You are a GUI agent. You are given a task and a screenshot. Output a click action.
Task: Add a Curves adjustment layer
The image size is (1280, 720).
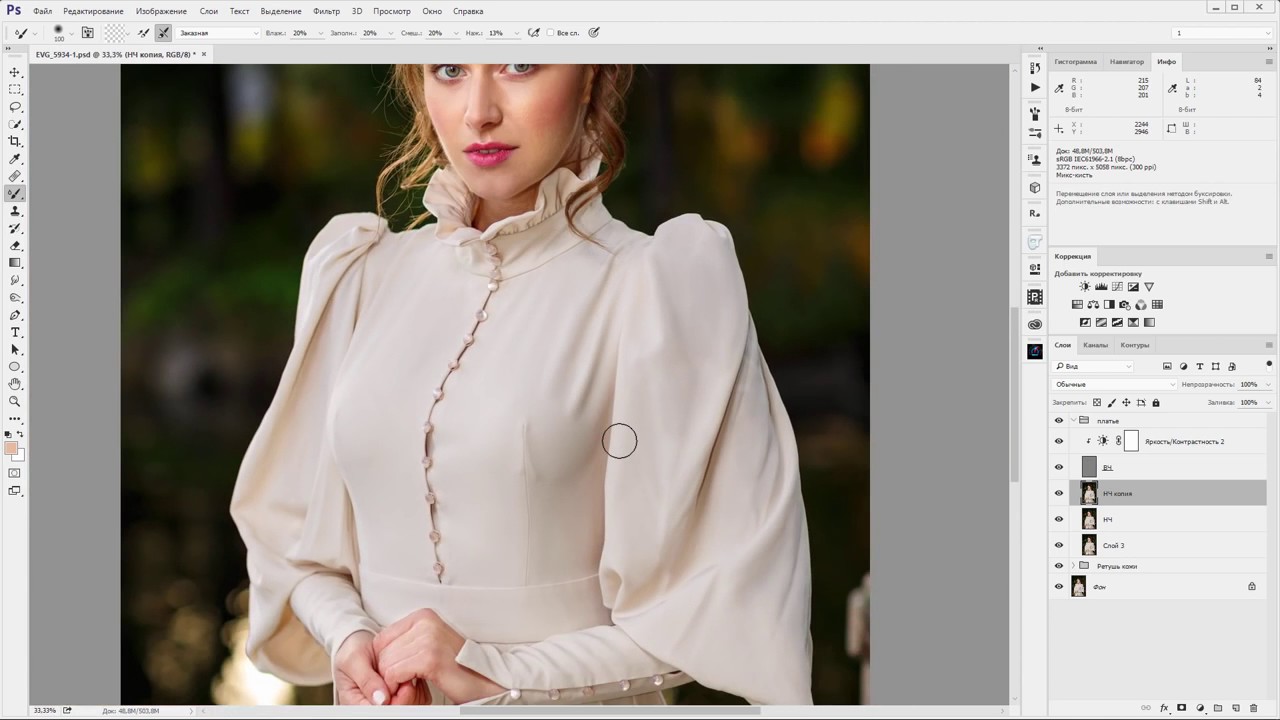pyautogui.click(x=1117, y=287)
